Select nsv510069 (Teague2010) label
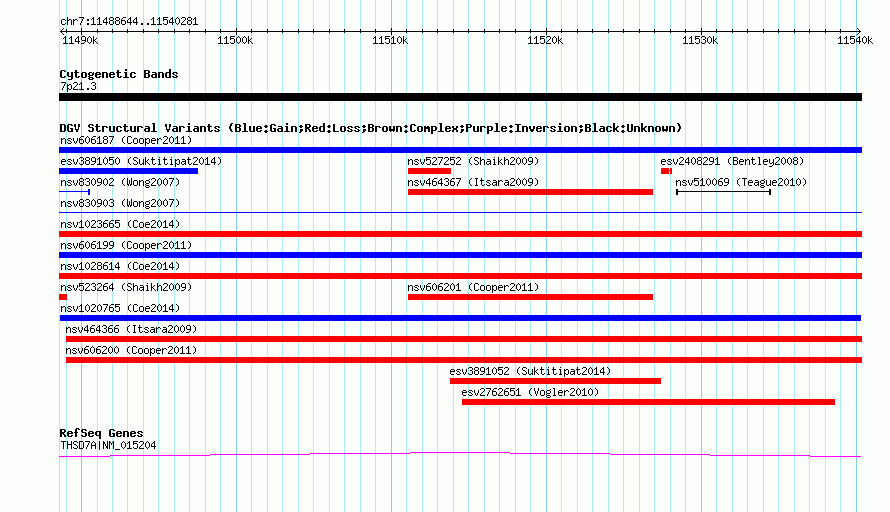890x512 pixels. (x=741, y=182)
